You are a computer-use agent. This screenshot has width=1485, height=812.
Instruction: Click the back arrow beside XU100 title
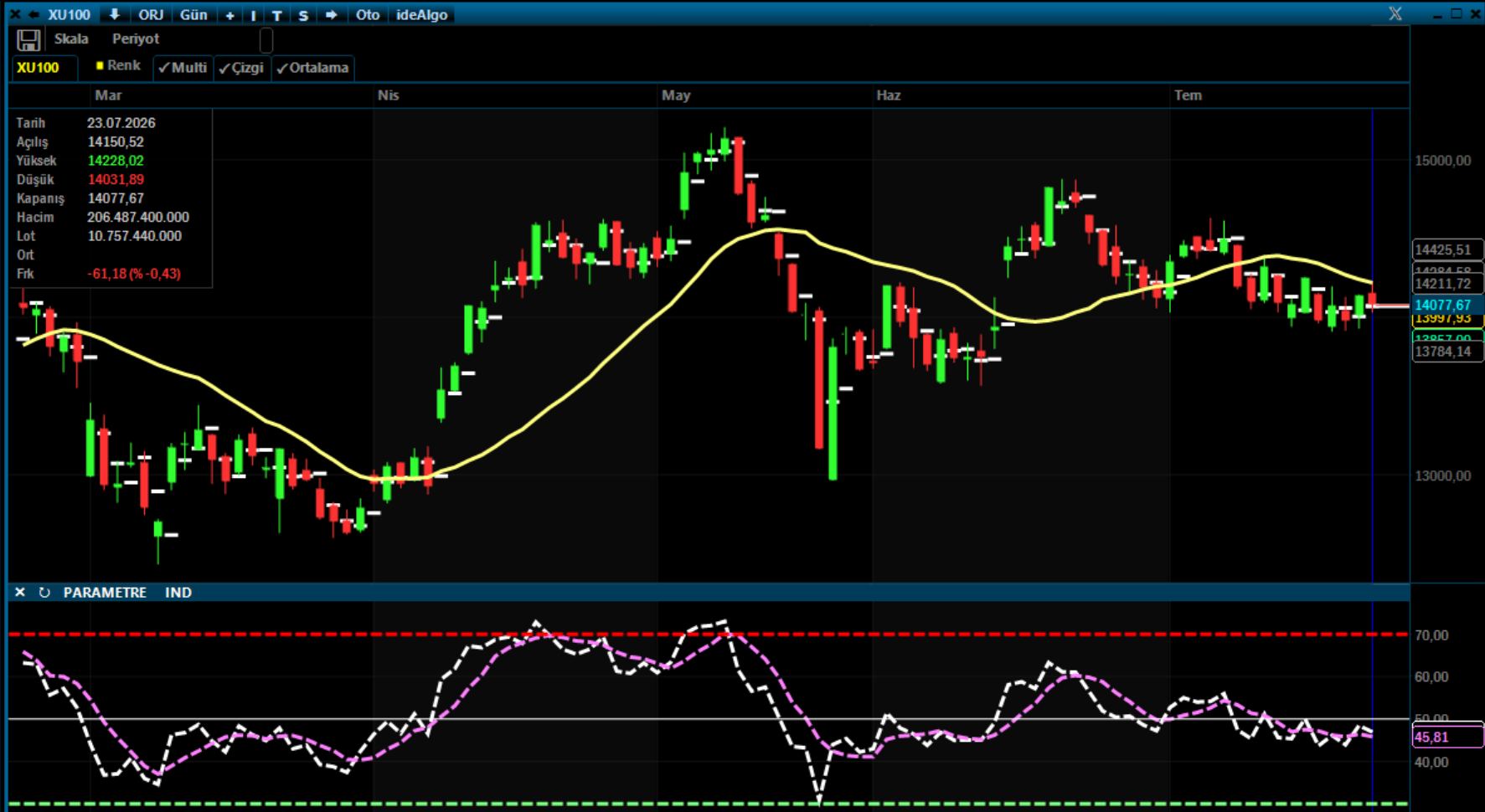coord(34,15)
